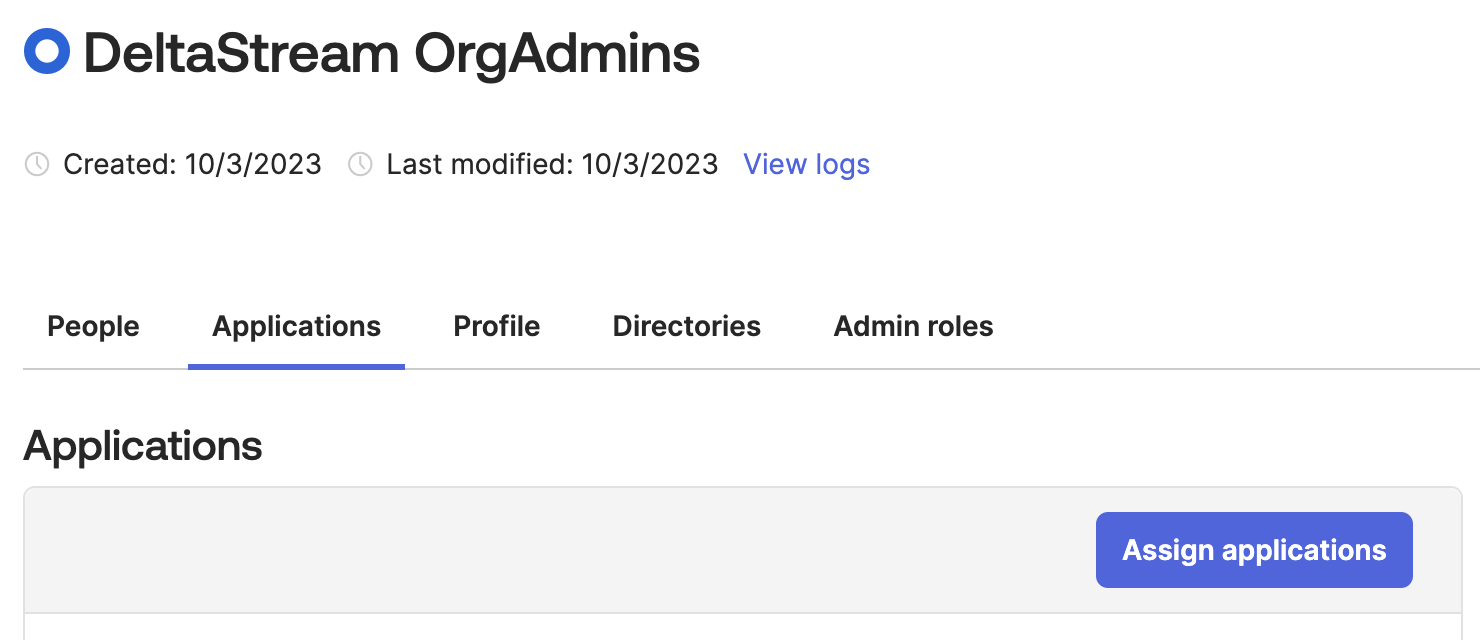Image resolution: width=1480 pixels, height=640 pixels.
Task: Show the Admin roles tab
Action: (x=913, y=326)
